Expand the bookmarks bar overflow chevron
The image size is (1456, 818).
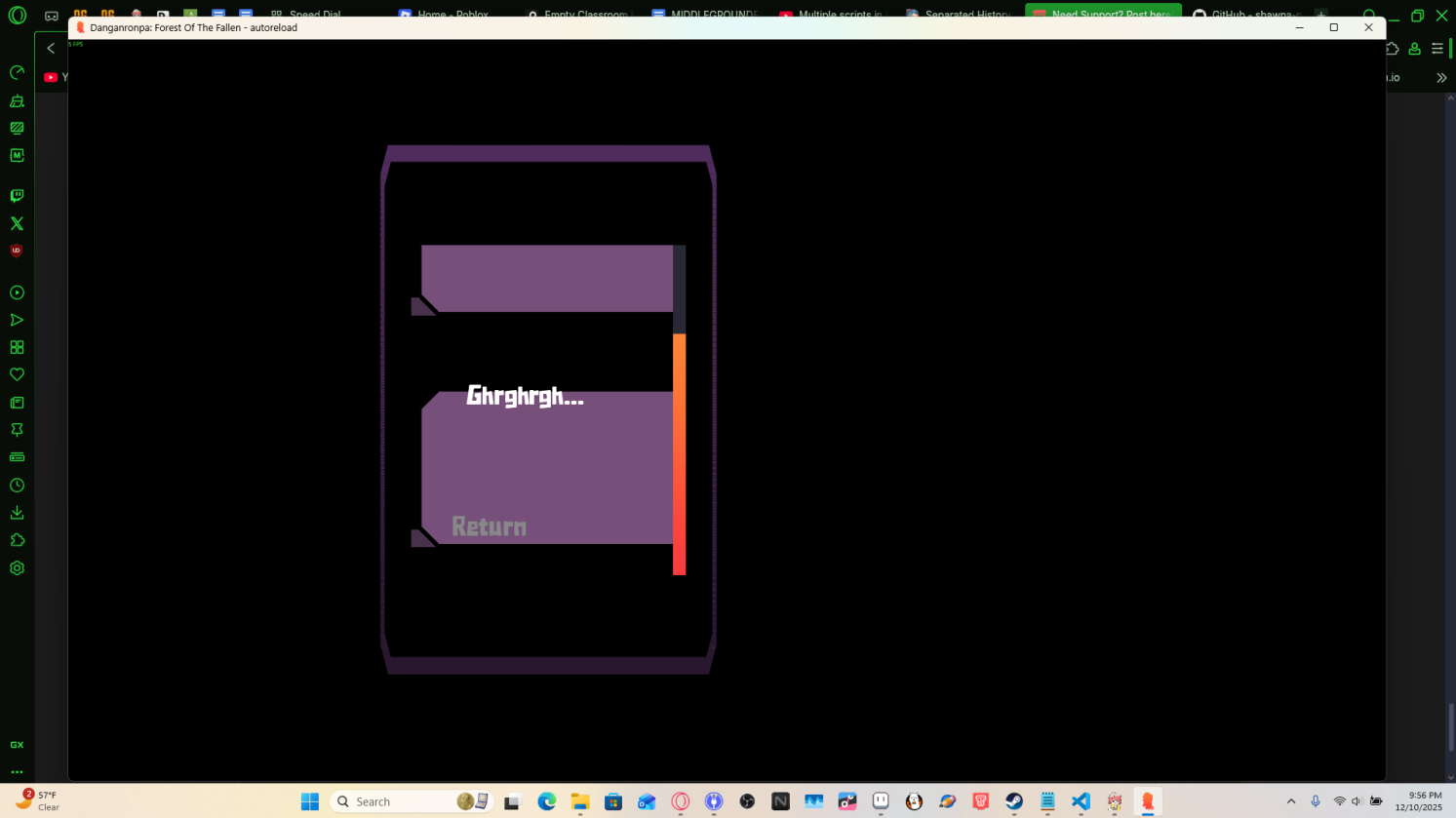pos(1441,78)
